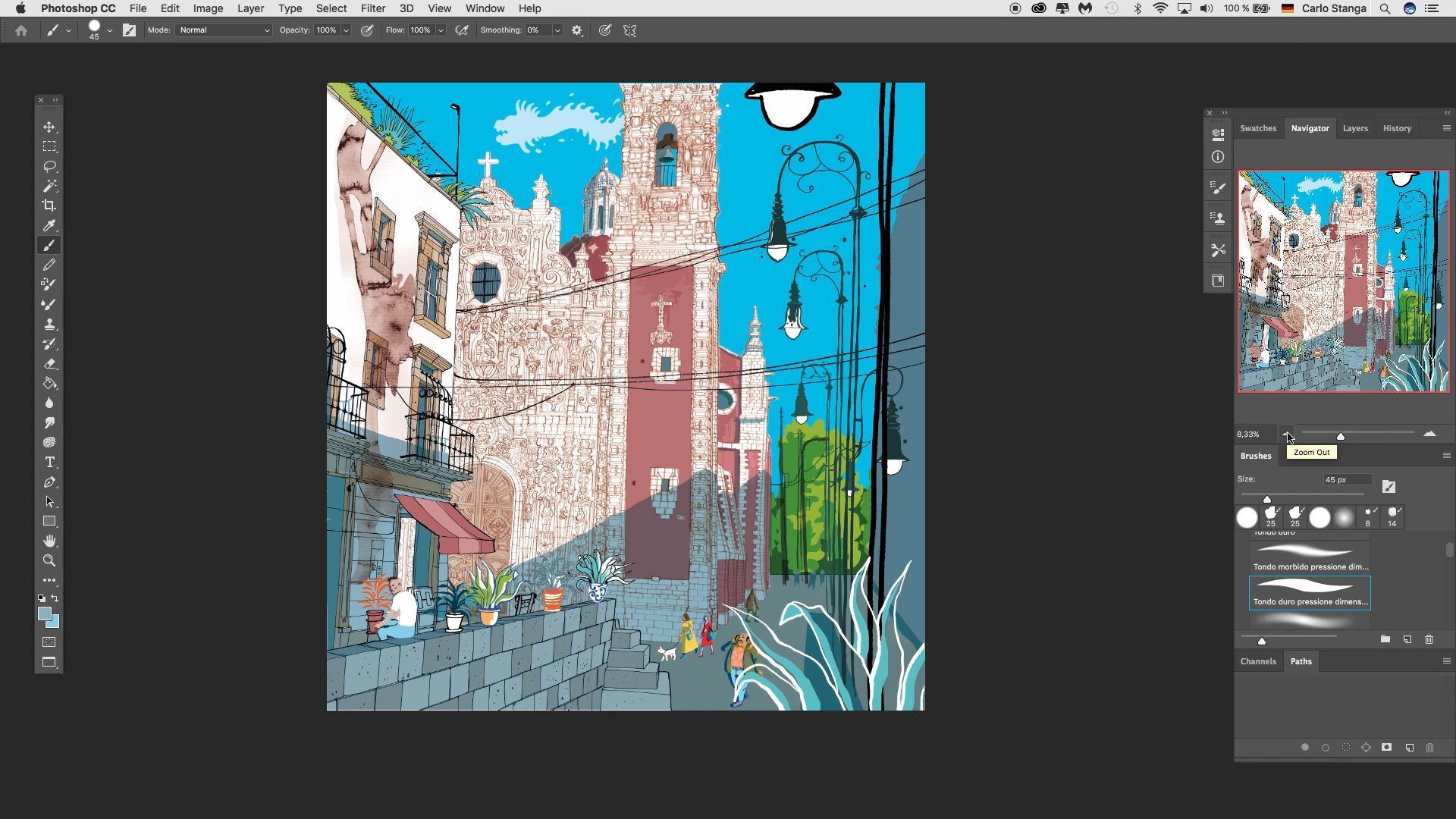Open the Info panel icon
The width and height of the screenshot is (1456, 819).
click(x=1218, y=157)
